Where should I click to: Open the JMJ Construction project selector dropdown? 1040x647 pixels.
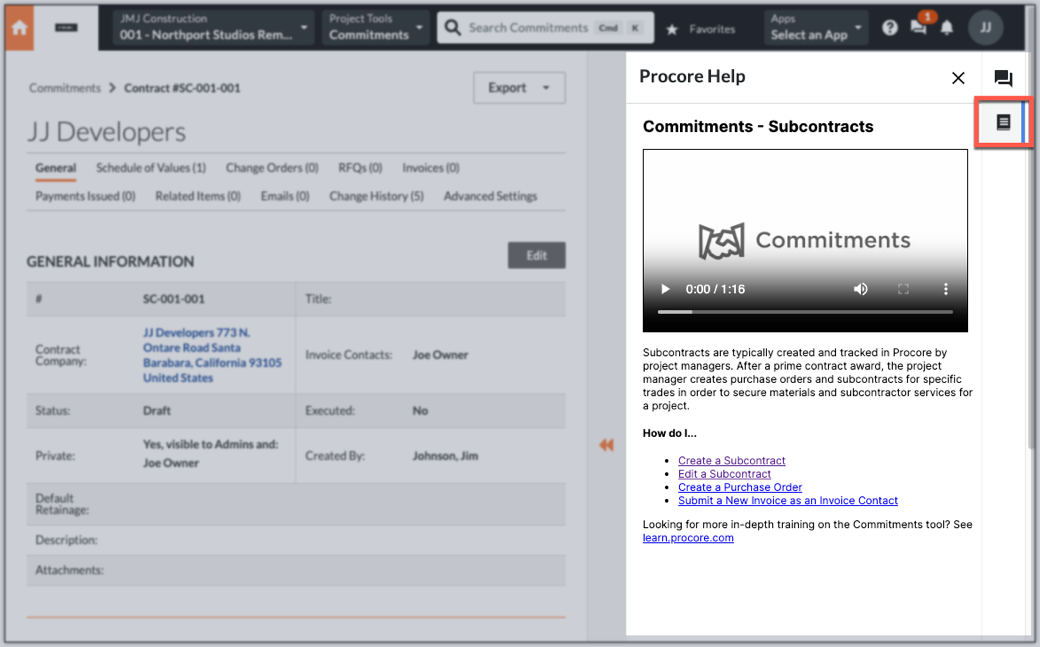pyautogui.click(x=213, y=28)
